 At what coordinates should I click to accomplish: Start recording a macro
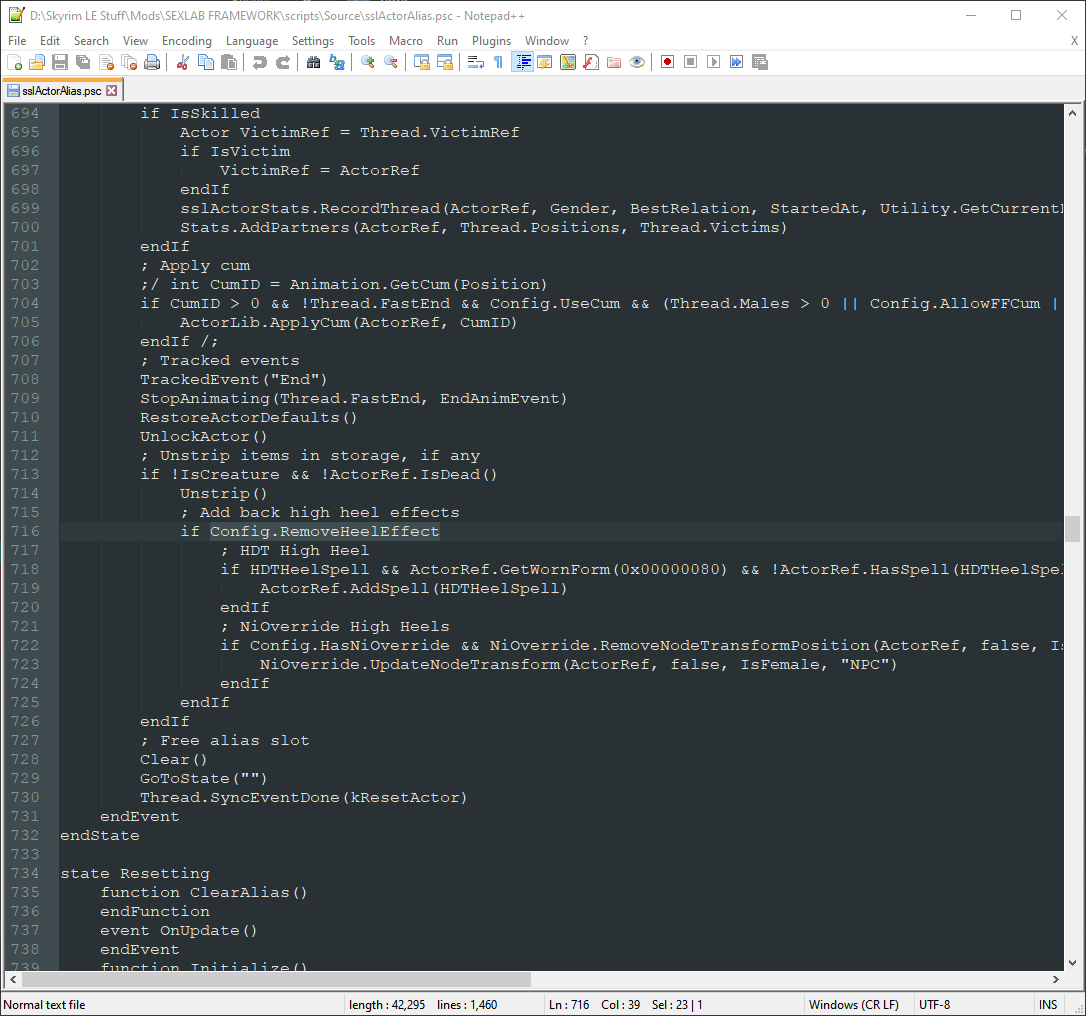[x=668, y=62]
